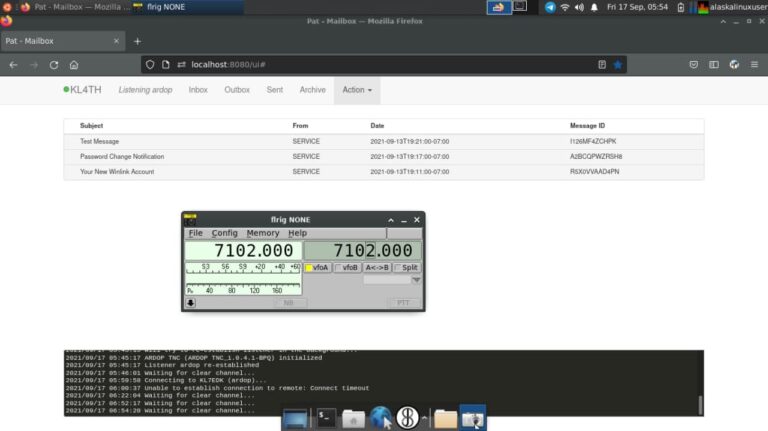Enable Split mode in flrig
768x431 pixels.
407,268
